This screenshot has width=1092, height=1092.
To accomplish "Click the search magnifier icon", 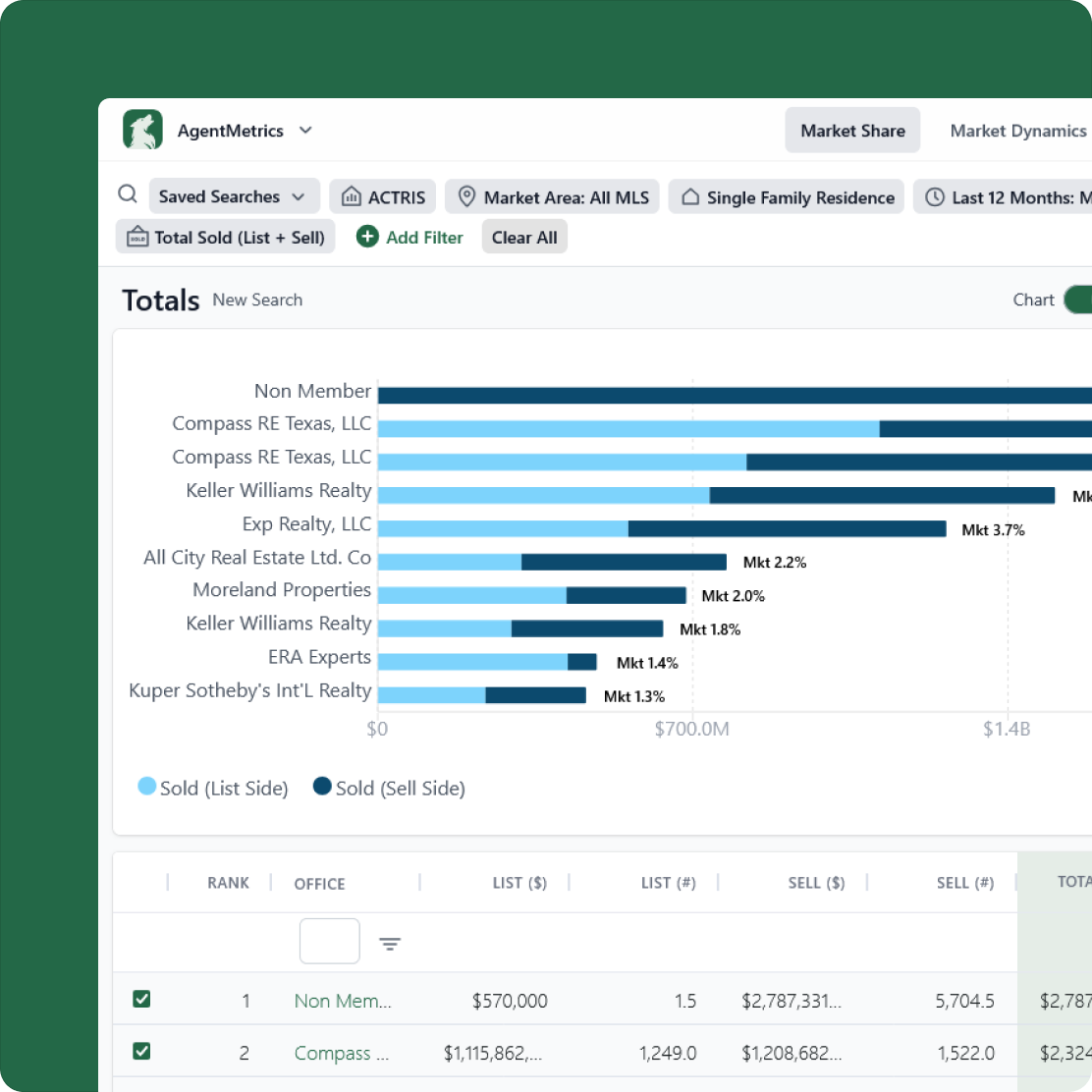I will coord(128,194).
